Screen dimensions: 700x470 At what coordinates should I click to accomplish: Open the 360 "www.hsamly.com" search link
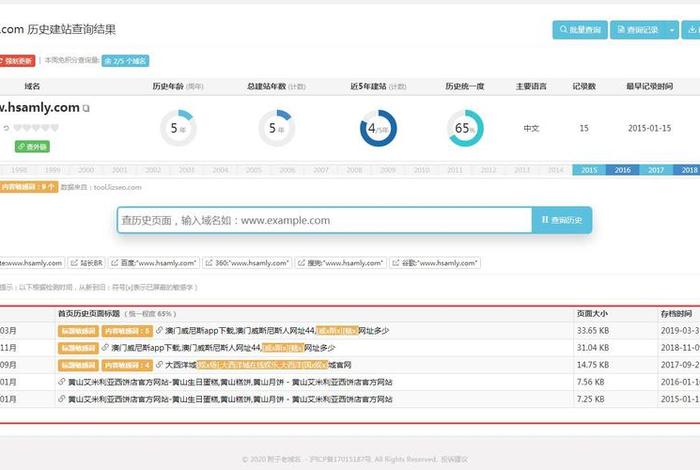coord(247,263)
